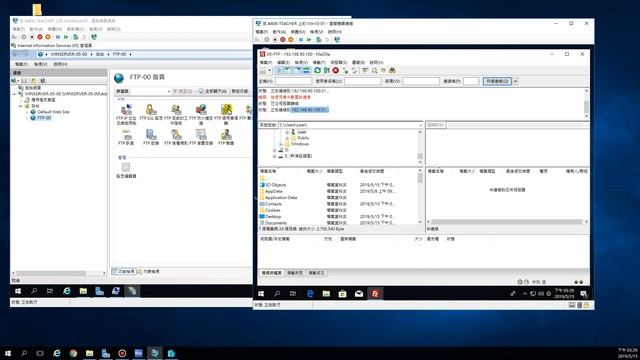Click Show All button in IIS filter bar
640x360 pixels.
(213, 91)
